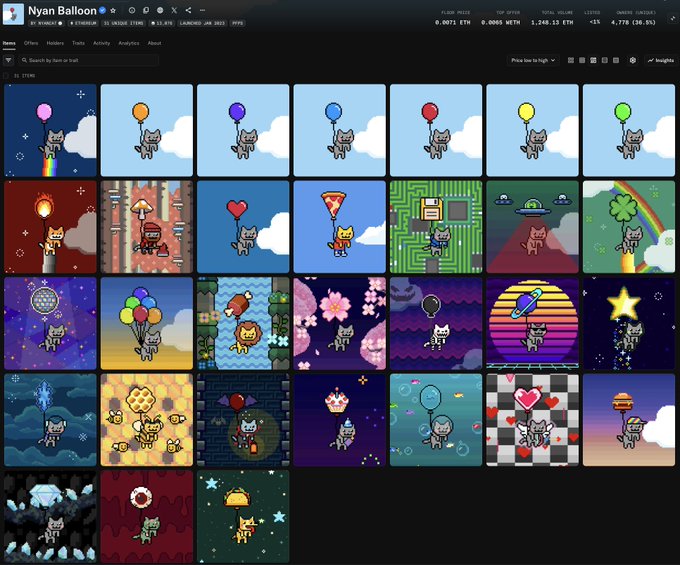Click the Nyan Balloon collection avatar
This screenshot has width=680, height=565.
(x=13, y=14)
